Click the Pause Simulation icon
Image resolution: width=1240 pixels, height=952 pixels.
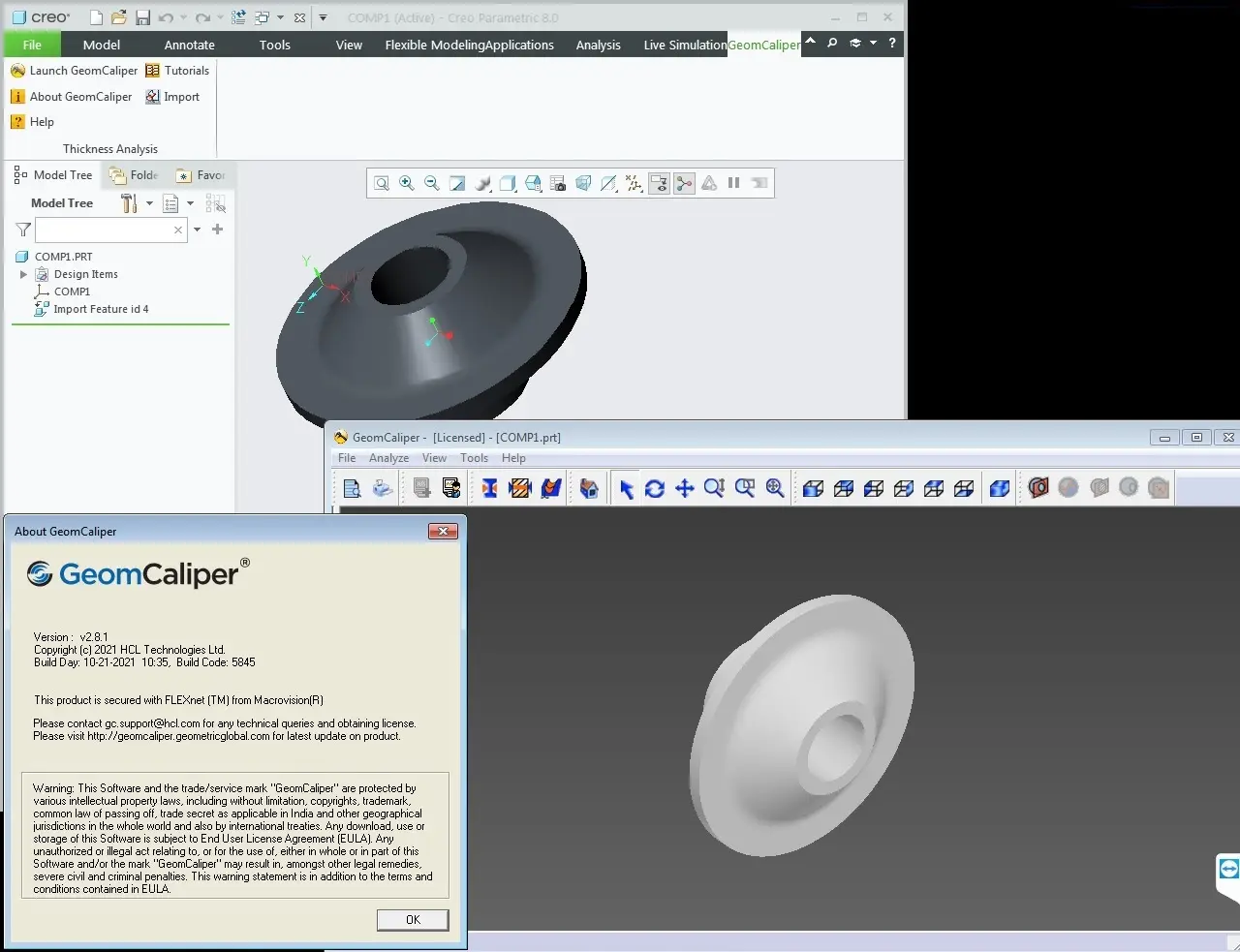734,183
